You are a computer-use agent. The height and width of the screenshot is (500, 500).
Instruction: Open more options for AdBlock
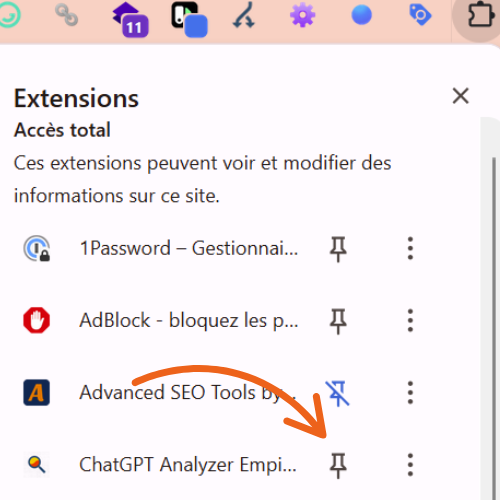[410, 321]
